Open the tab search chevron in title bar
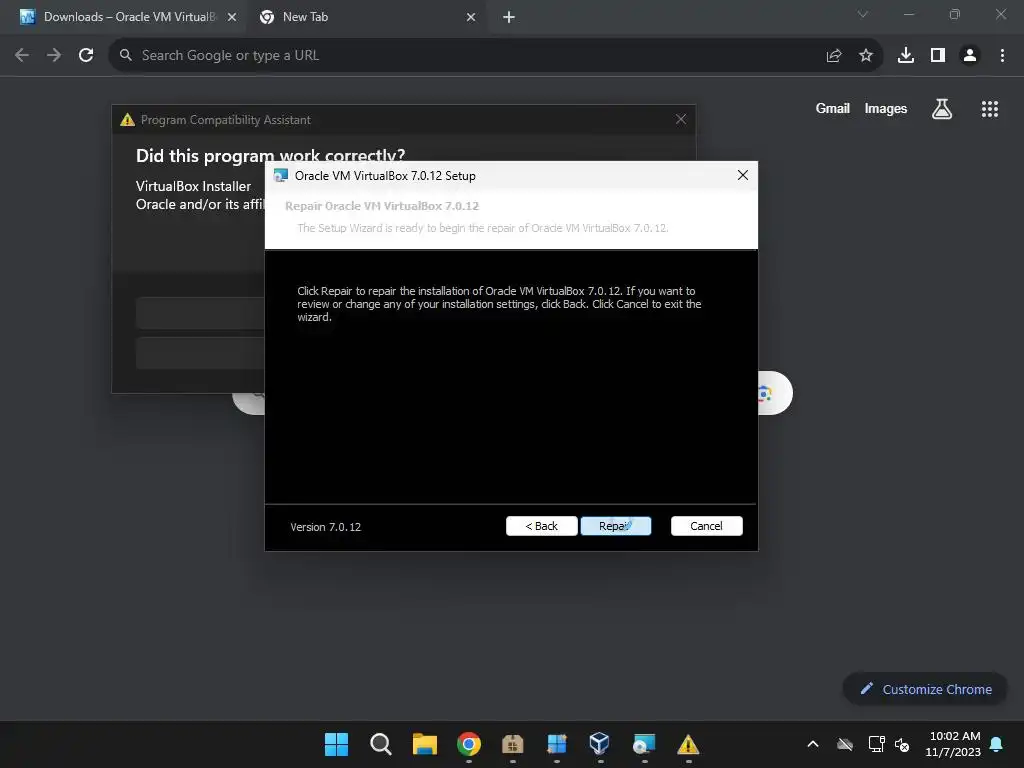Viewport: 1024px width, 768px height. (863, 14)
